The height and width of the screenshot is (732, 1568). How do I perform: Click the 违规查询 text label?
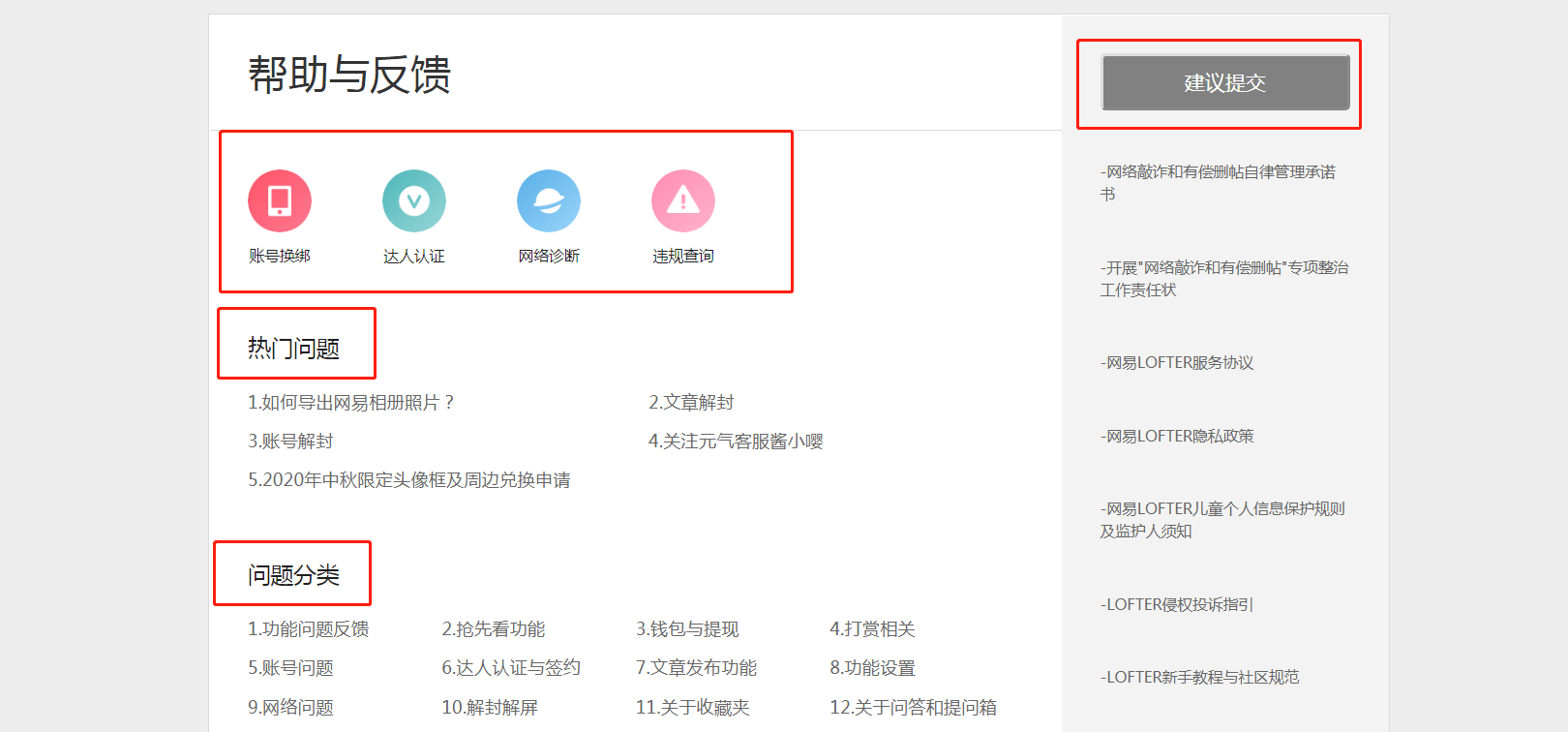tap(683, 256)
